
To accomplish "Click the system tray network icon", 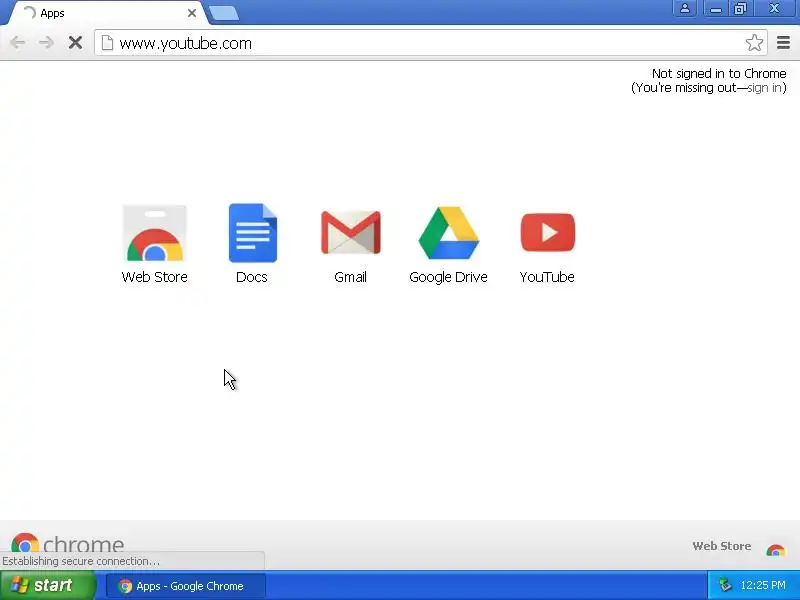I will click(725, 585).
